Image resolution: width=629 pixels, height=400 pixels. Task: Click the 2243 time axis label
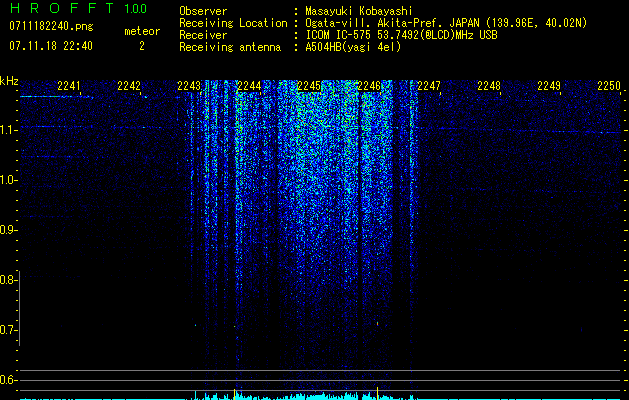[189, 86]
